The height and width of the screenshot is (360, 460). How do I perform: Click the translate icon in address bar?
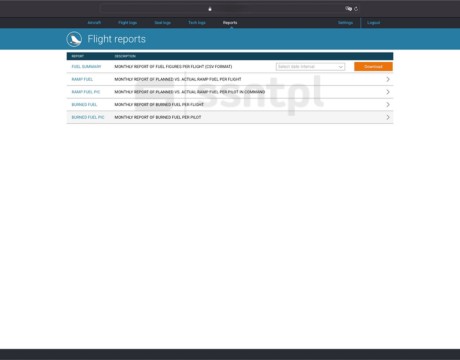(349, 9)
